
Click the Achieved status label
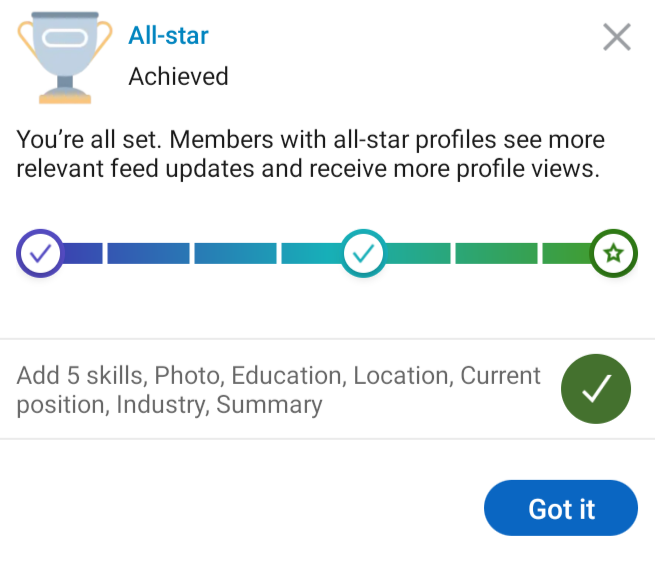178,76
